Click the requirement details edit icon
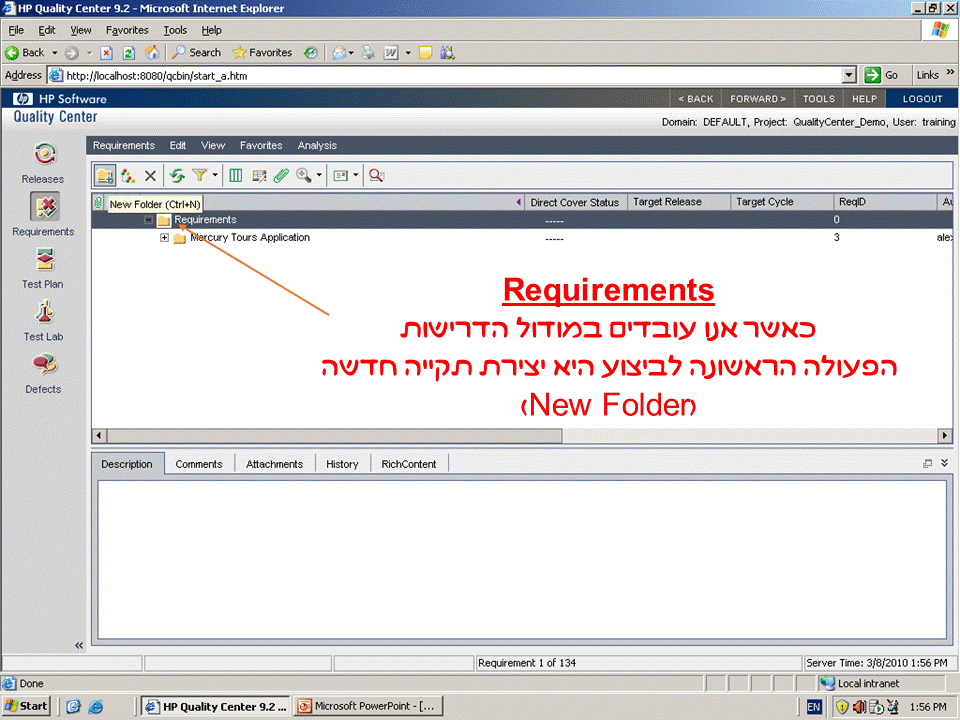 (259, 176)
